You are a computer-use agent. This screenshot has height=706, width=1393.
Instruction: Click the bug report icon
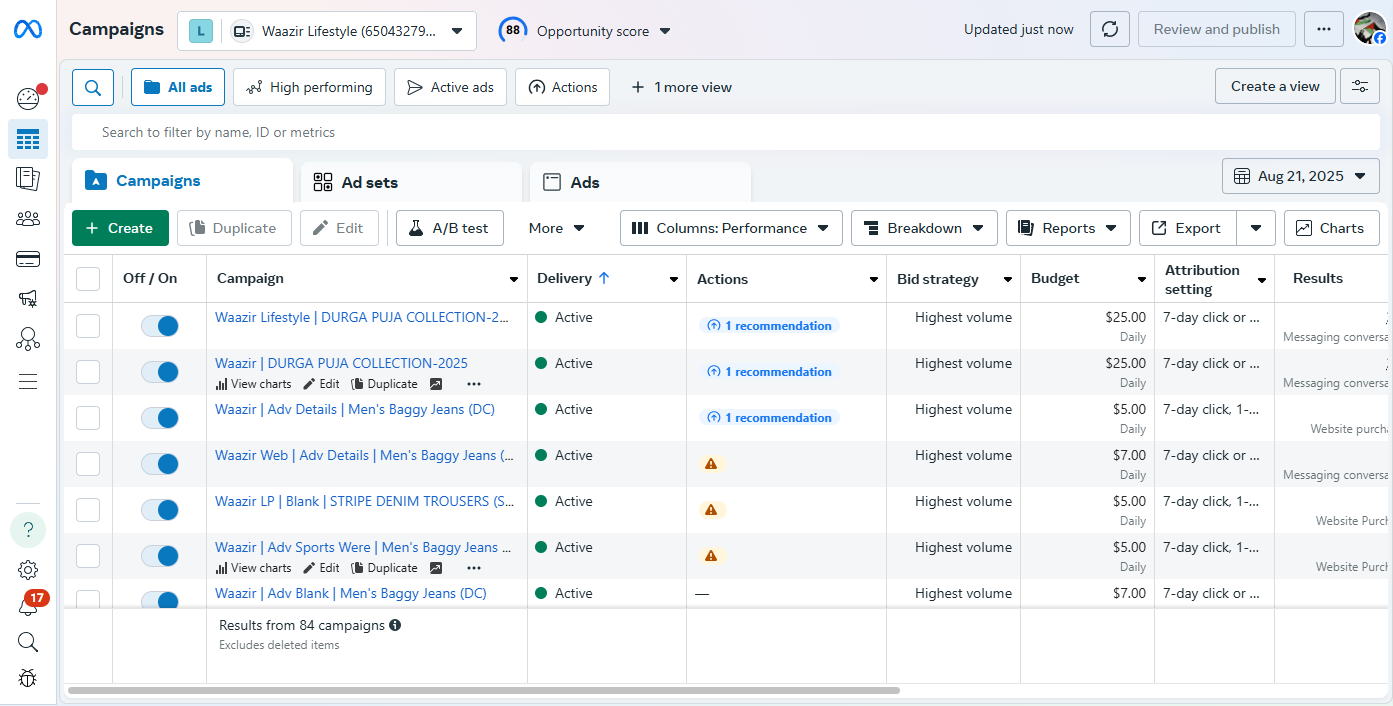(28, 678)
